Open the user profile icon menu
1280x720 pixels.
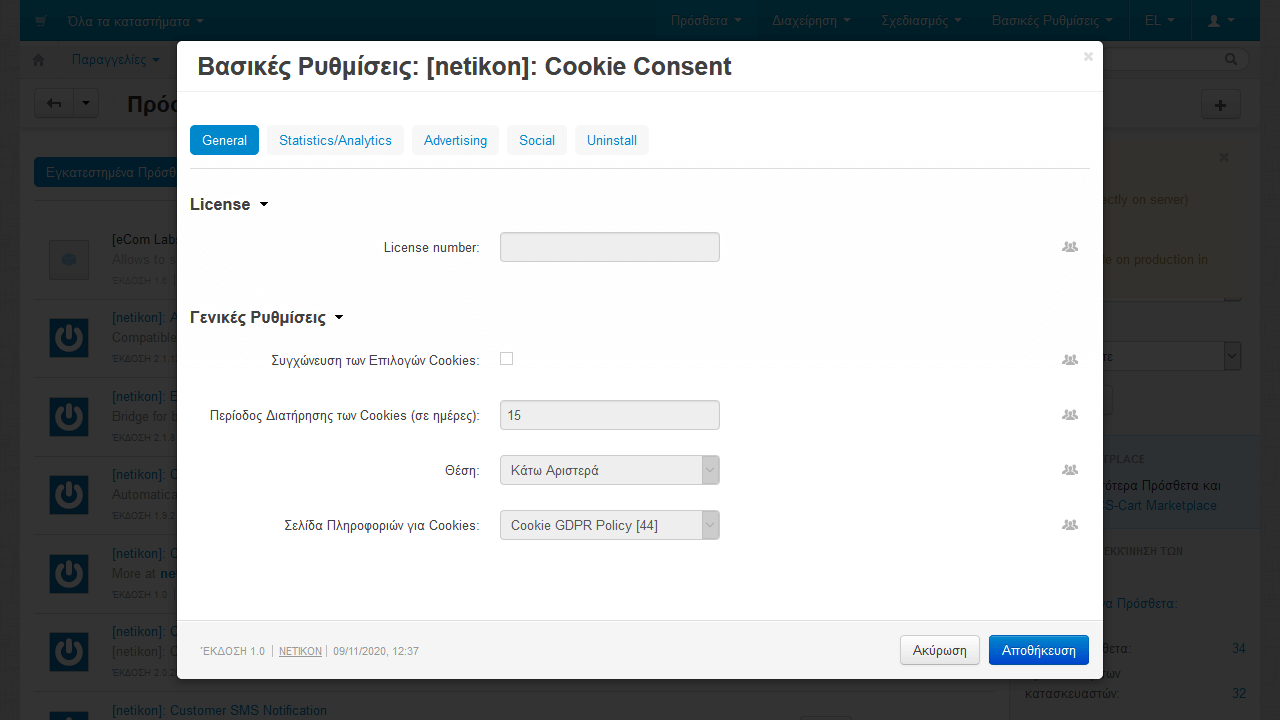[x=1221, y=20]
